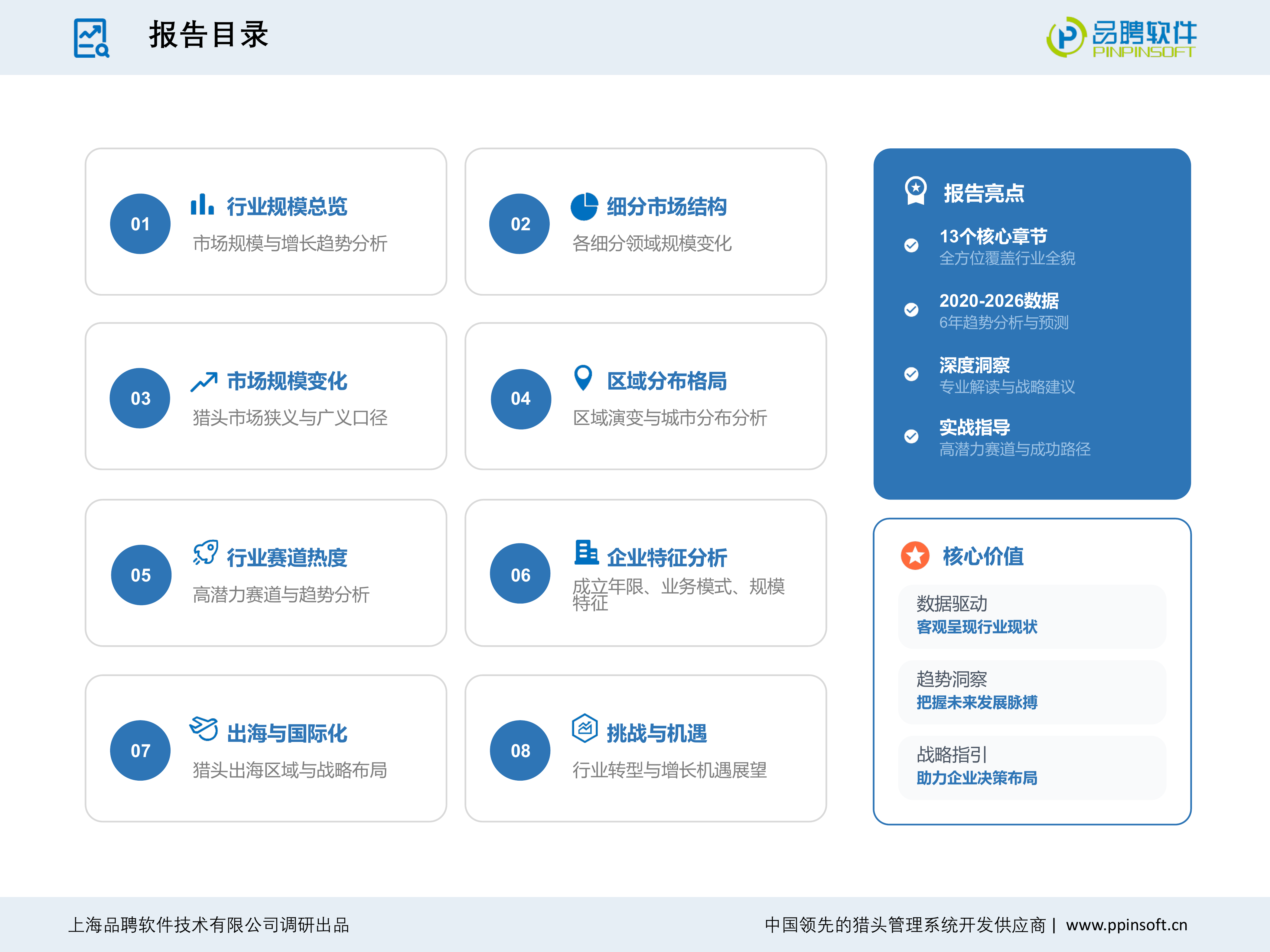Viewport: 1270px width, 952px height.
Task: Click the text 成立年限、业务模式、规模特征
Action: 679,594
